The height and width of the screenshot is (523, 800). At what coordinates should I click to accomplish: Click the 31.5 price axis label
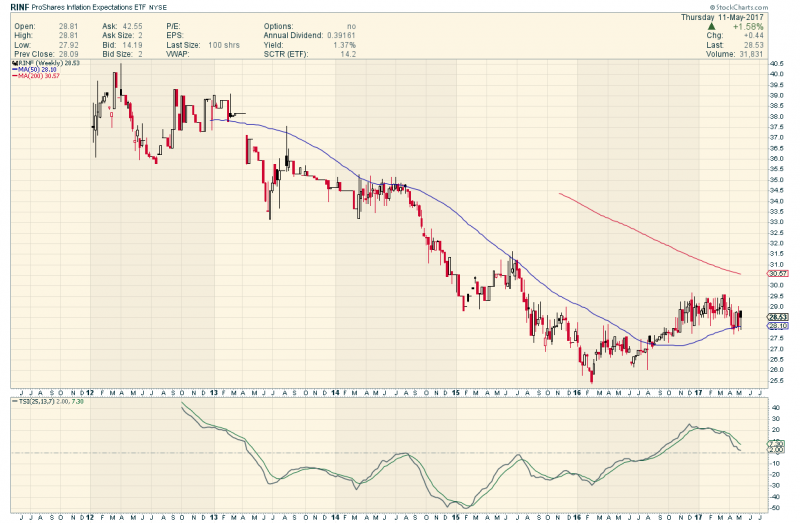(778, 254)
